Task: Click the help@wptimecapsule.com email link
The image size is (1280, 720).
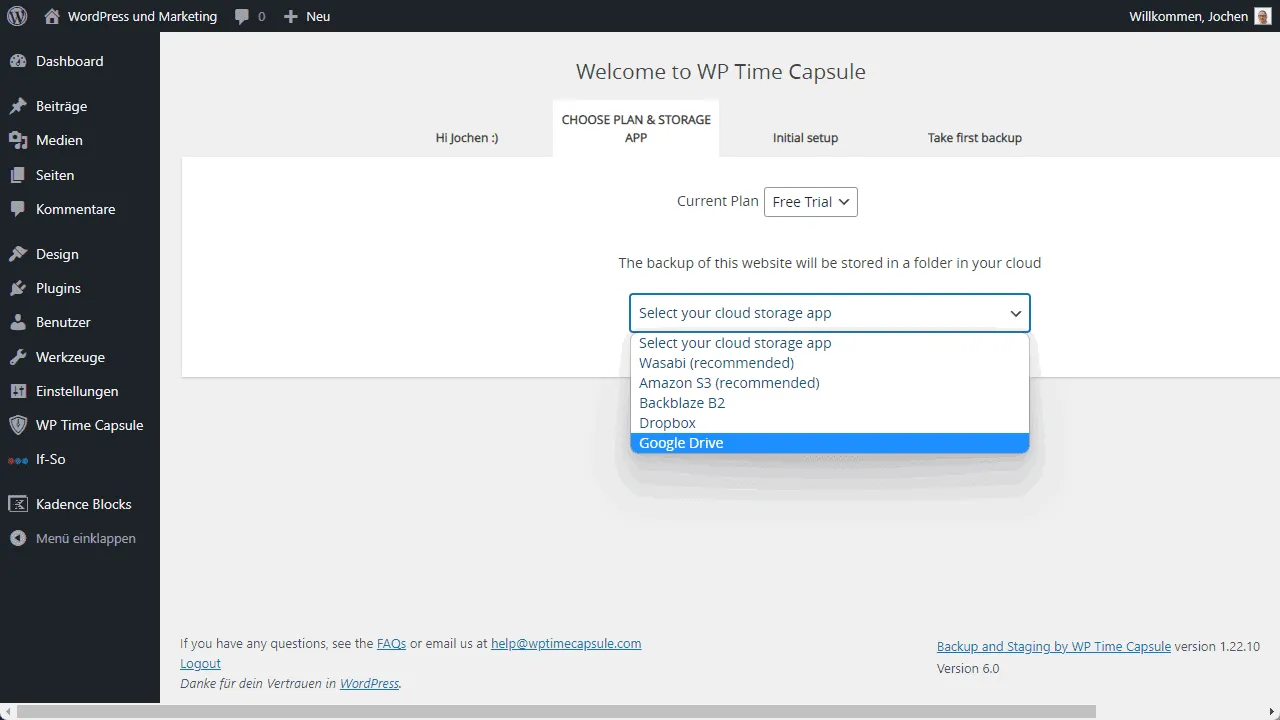Action: coord(566,644)
